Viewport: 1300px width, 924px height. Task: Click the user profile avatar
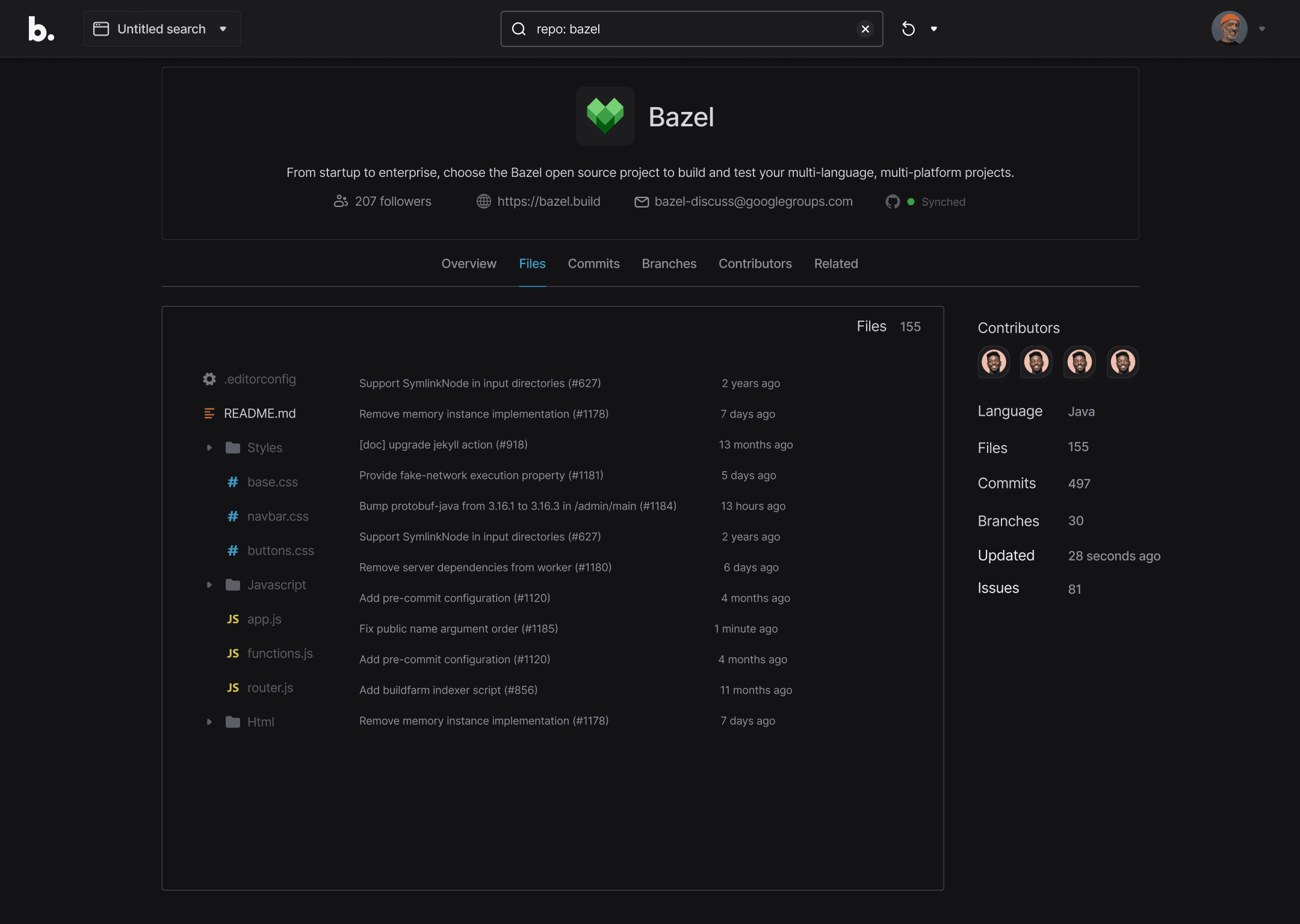[x=1229, y=28]
